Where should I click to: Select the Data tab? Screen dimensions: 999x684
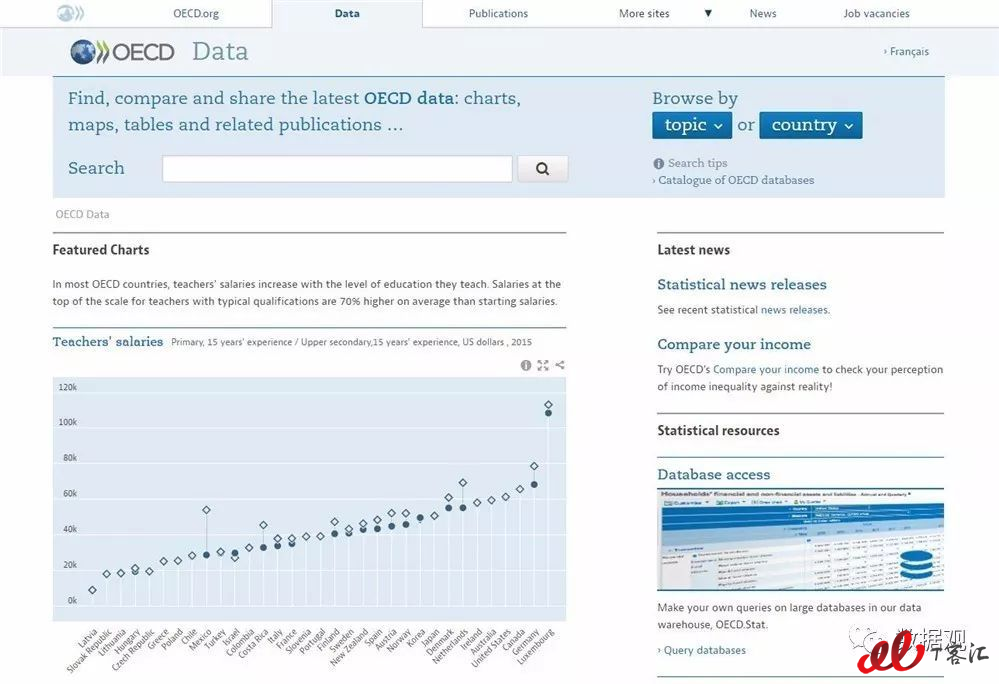(347, 13)
